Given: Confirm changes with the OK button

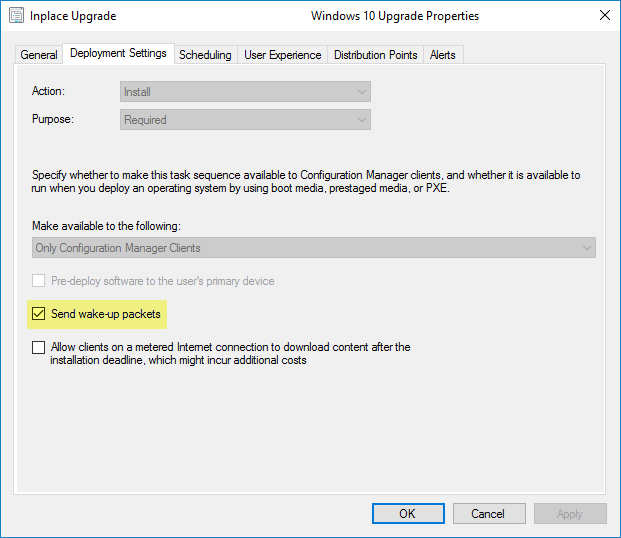Looking at the screenshot, I should click(408, 513).
